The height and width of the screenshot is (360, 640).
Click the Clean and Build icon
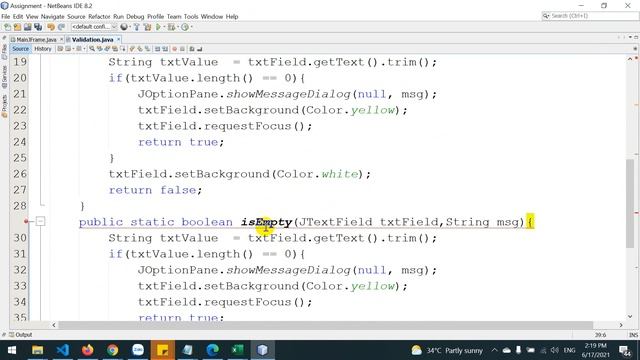[147, 27]
